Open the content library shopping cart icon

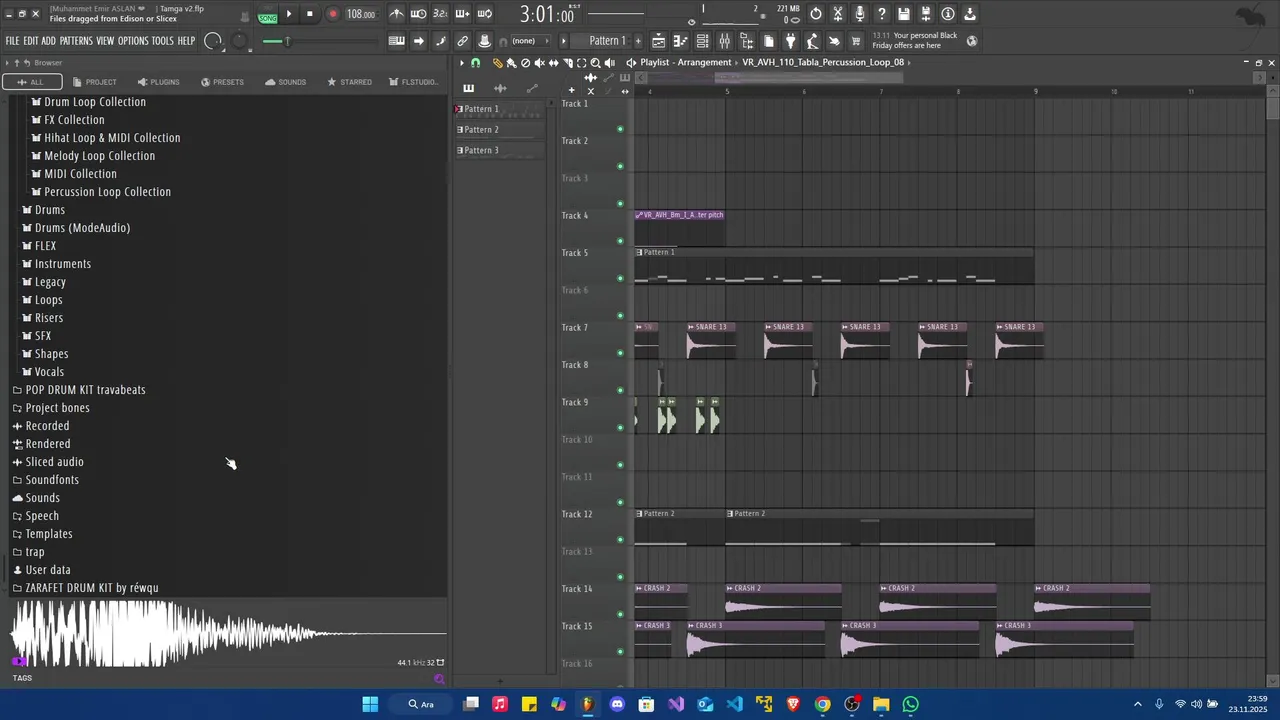pos(856,41)
